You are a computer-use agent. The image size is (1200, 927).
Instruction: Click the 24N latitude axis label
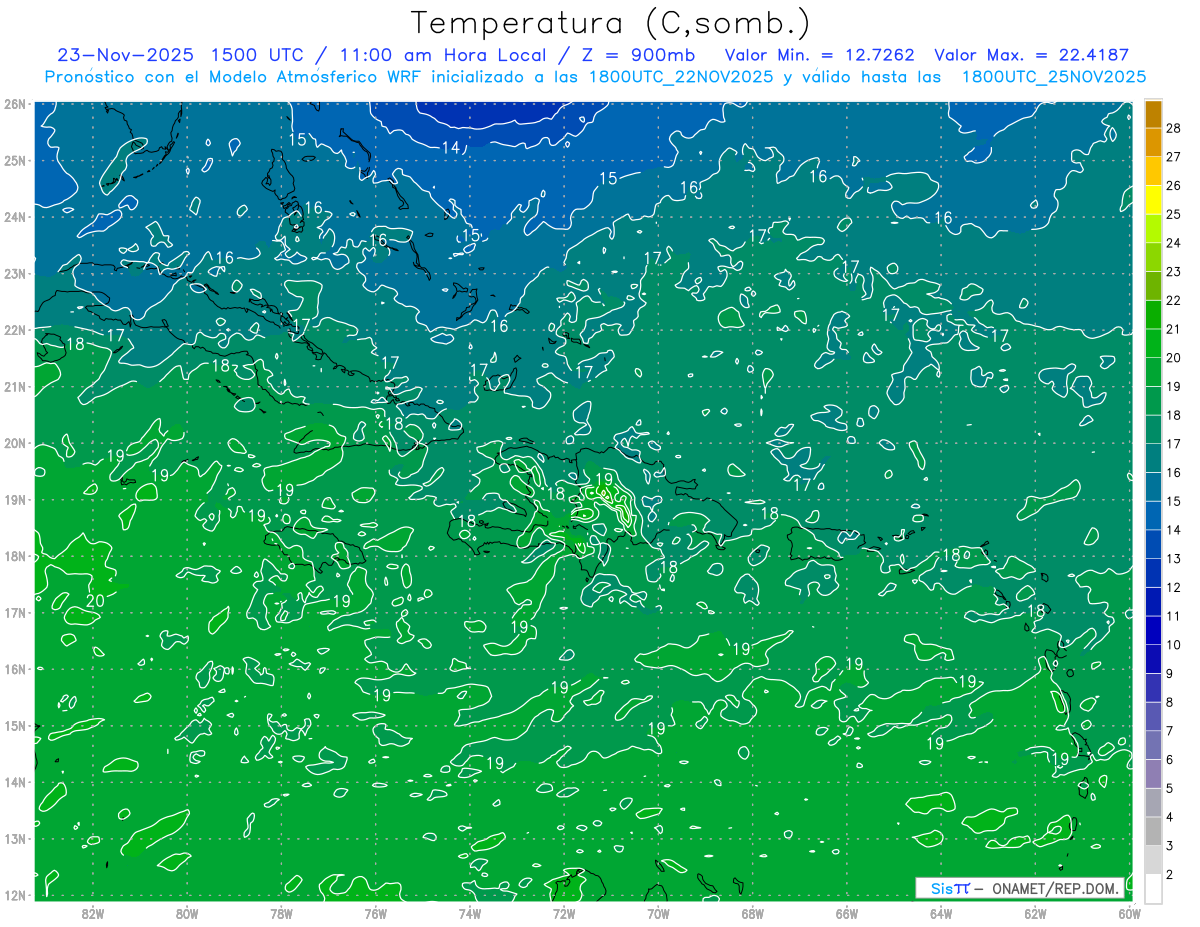click(15, 217)
